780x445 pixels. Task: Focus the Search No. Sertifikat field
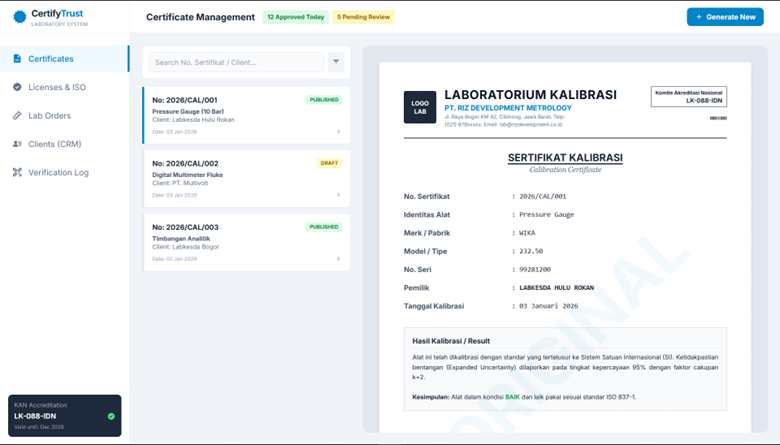click(x=236, y=62)
